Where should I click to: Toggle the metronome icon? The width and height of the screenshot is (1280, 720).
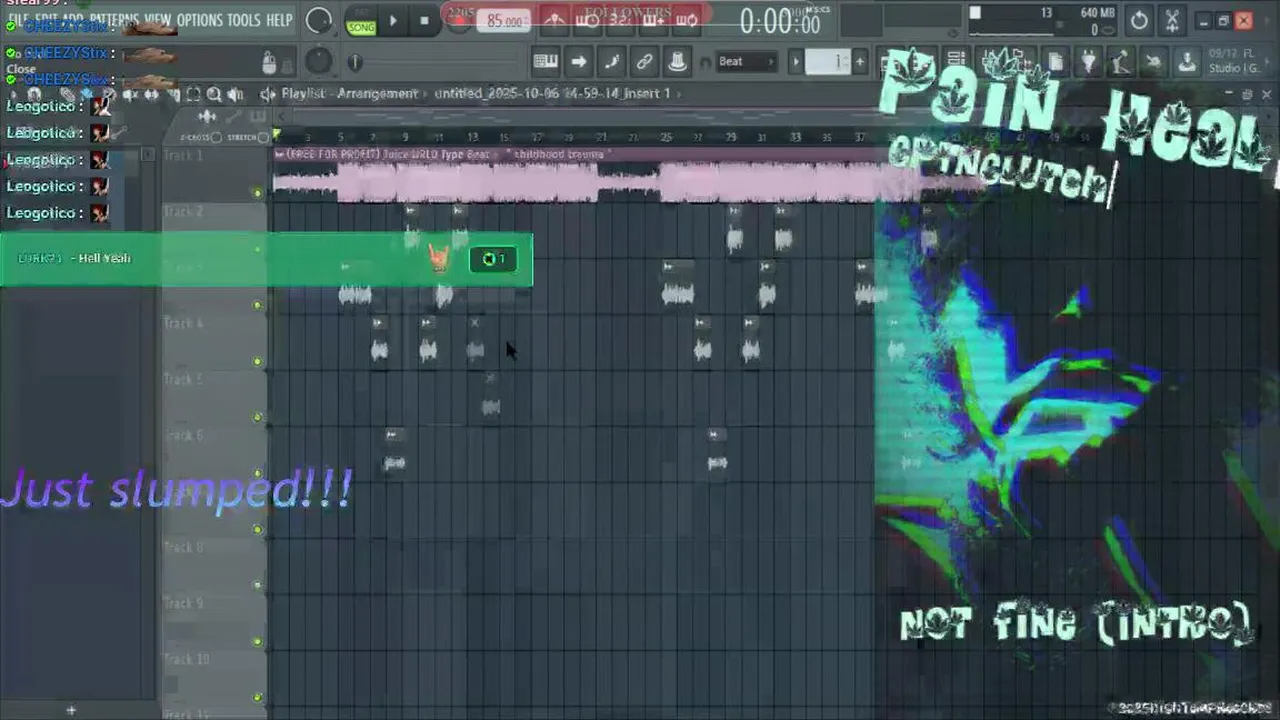pos(554,20)
